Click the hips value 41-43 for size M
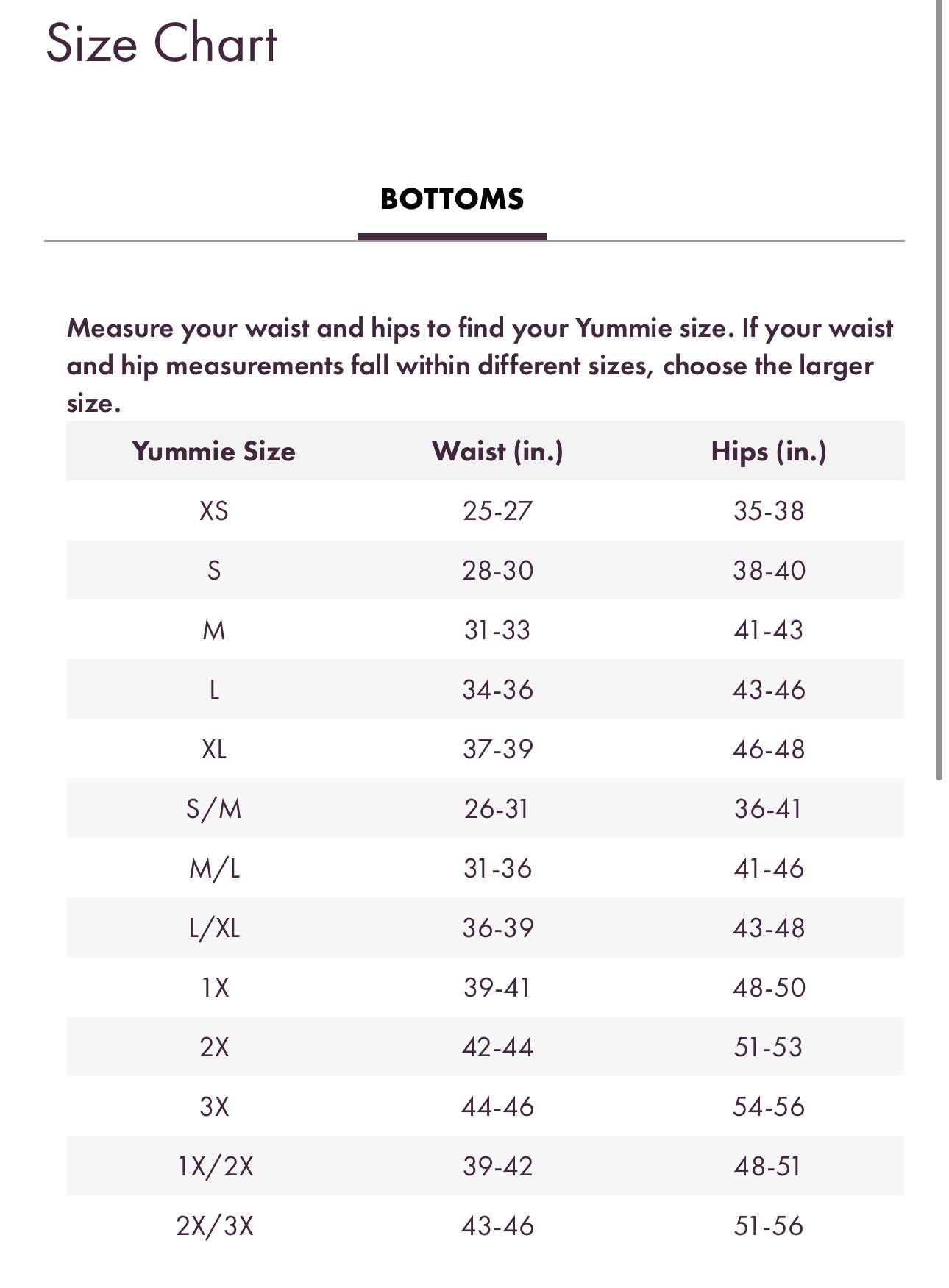This screenshot has width=949, height=1288. [769, 630]
